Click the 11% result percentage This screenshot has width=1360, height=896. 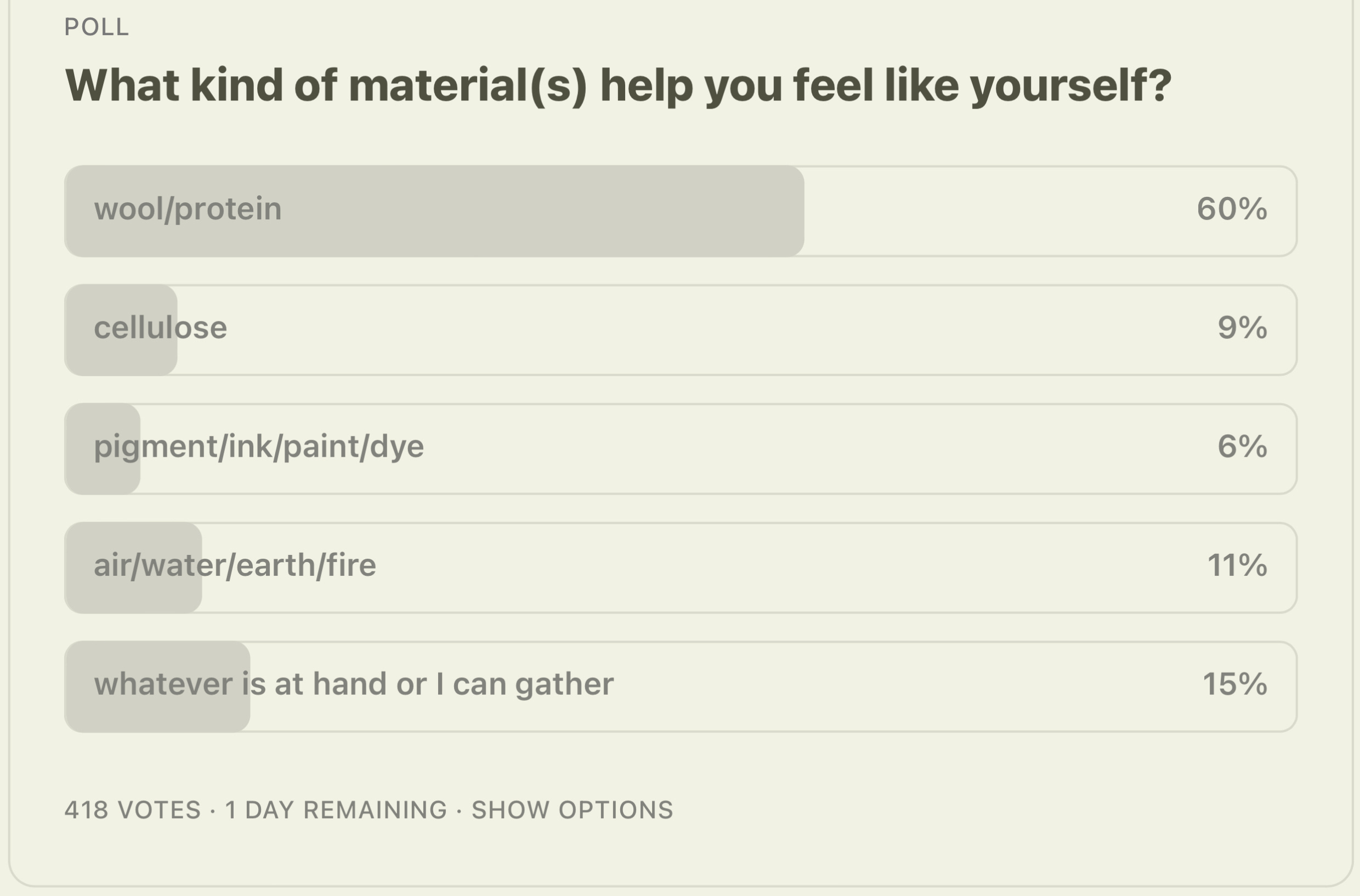click(1237, 566)
